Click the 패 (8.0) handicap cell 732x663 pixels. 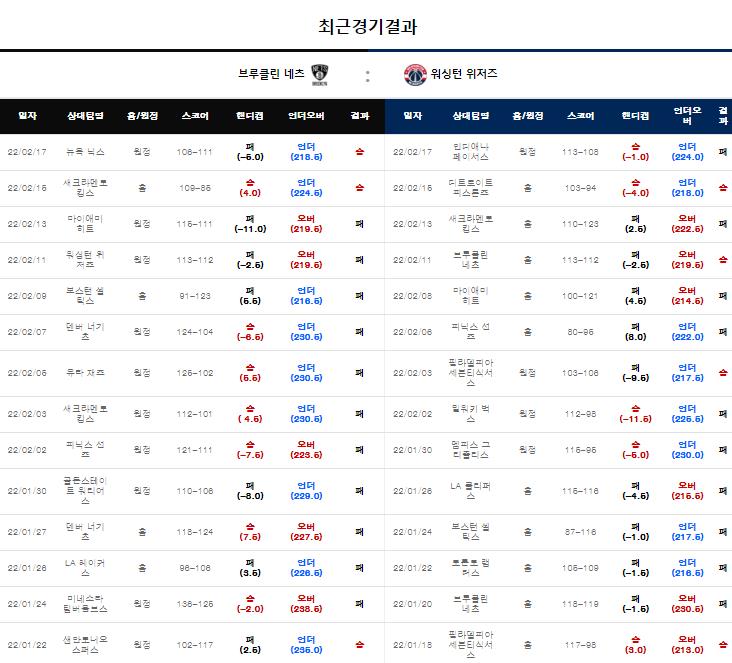coord(635,332)
